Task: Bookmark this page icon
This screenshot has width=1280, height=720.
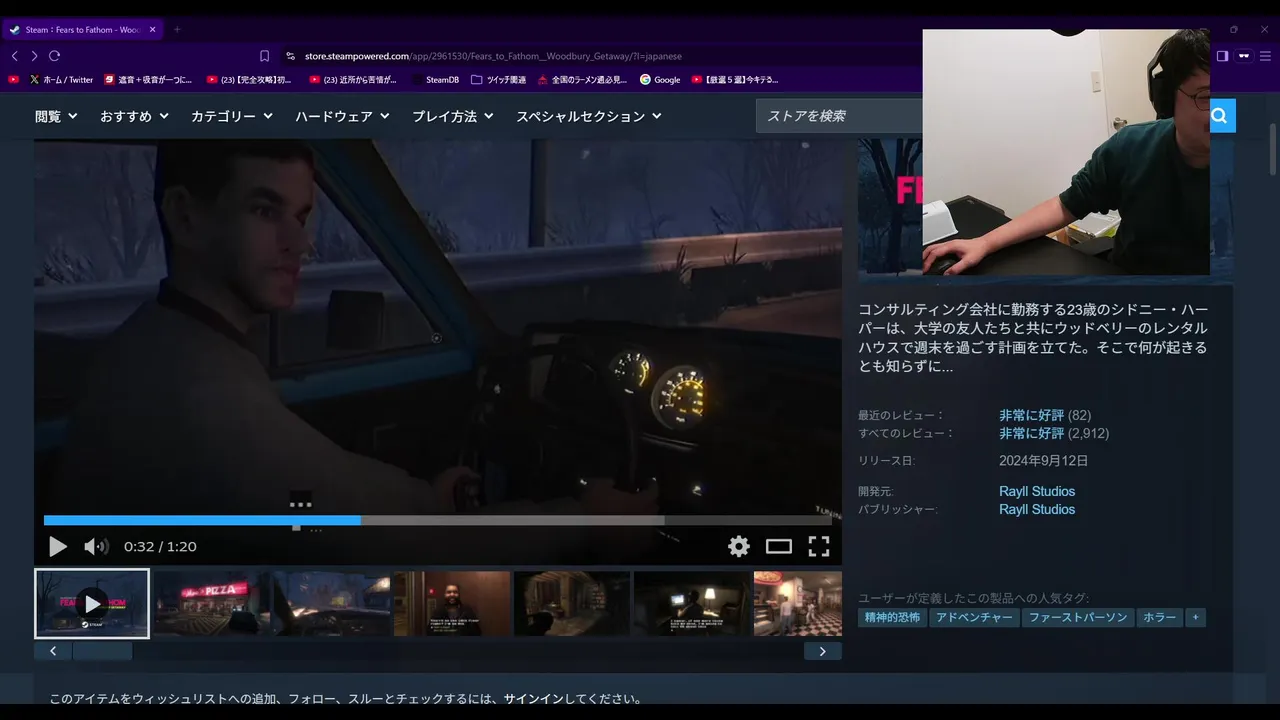Action: coord(264,56)
